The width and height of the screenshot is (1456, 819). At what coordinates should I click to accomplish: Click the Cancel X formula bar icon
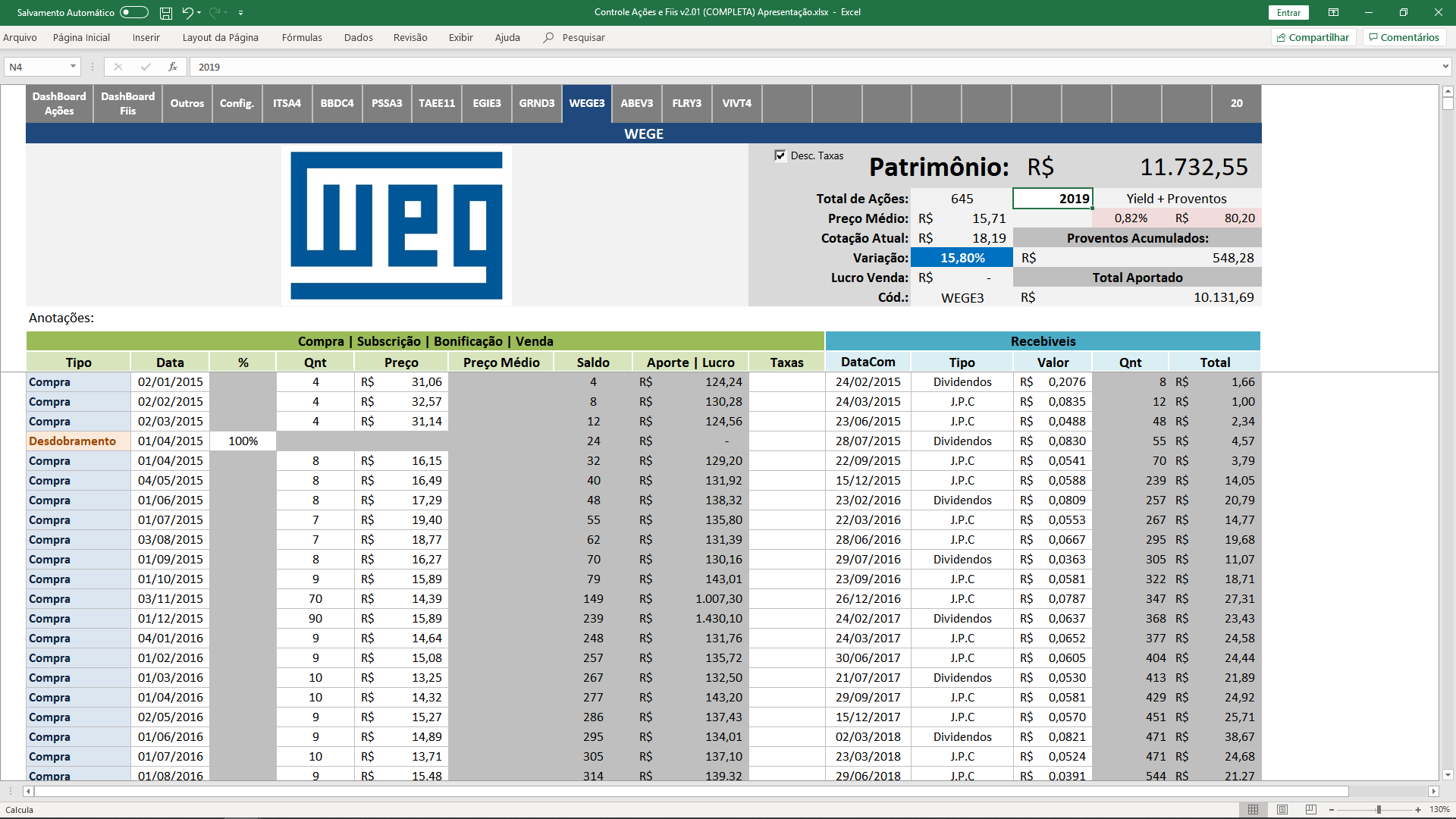(x=118, y=67)
